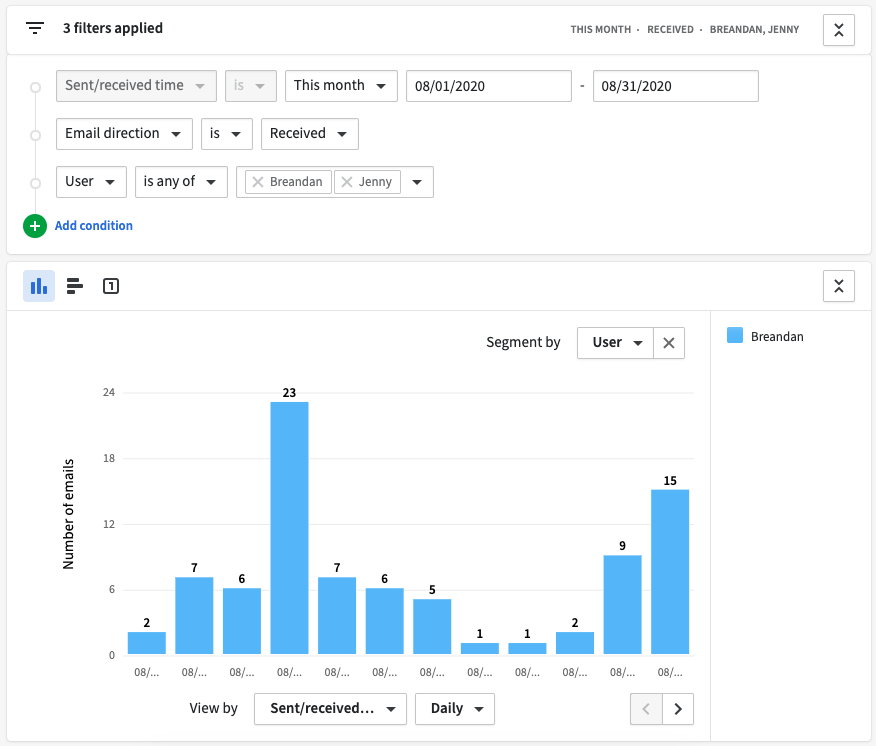
Task: Click Breandan legend color swatch
Action: 735,335
